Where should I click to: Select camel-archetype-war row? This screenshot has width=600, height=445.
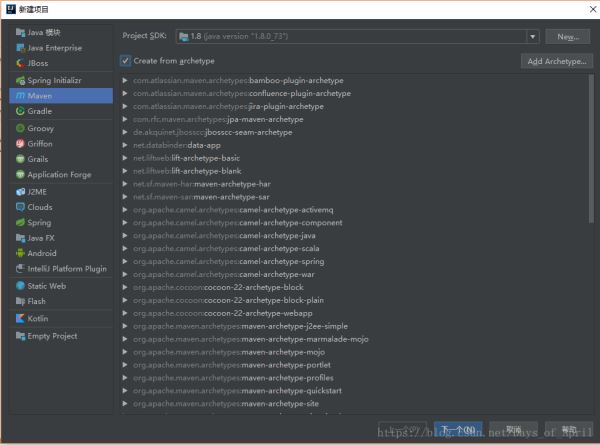coord(354,274)
